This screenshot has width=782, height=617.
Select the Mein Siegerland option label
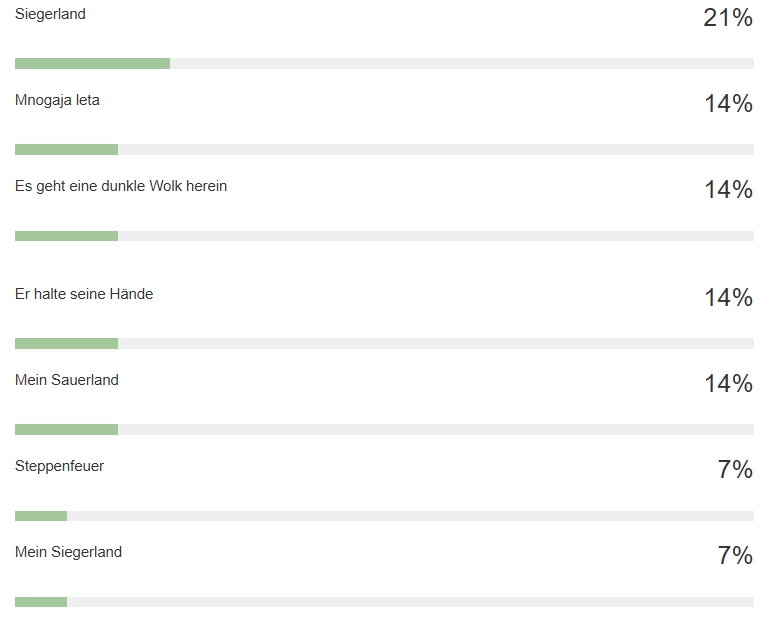(68, 552)
